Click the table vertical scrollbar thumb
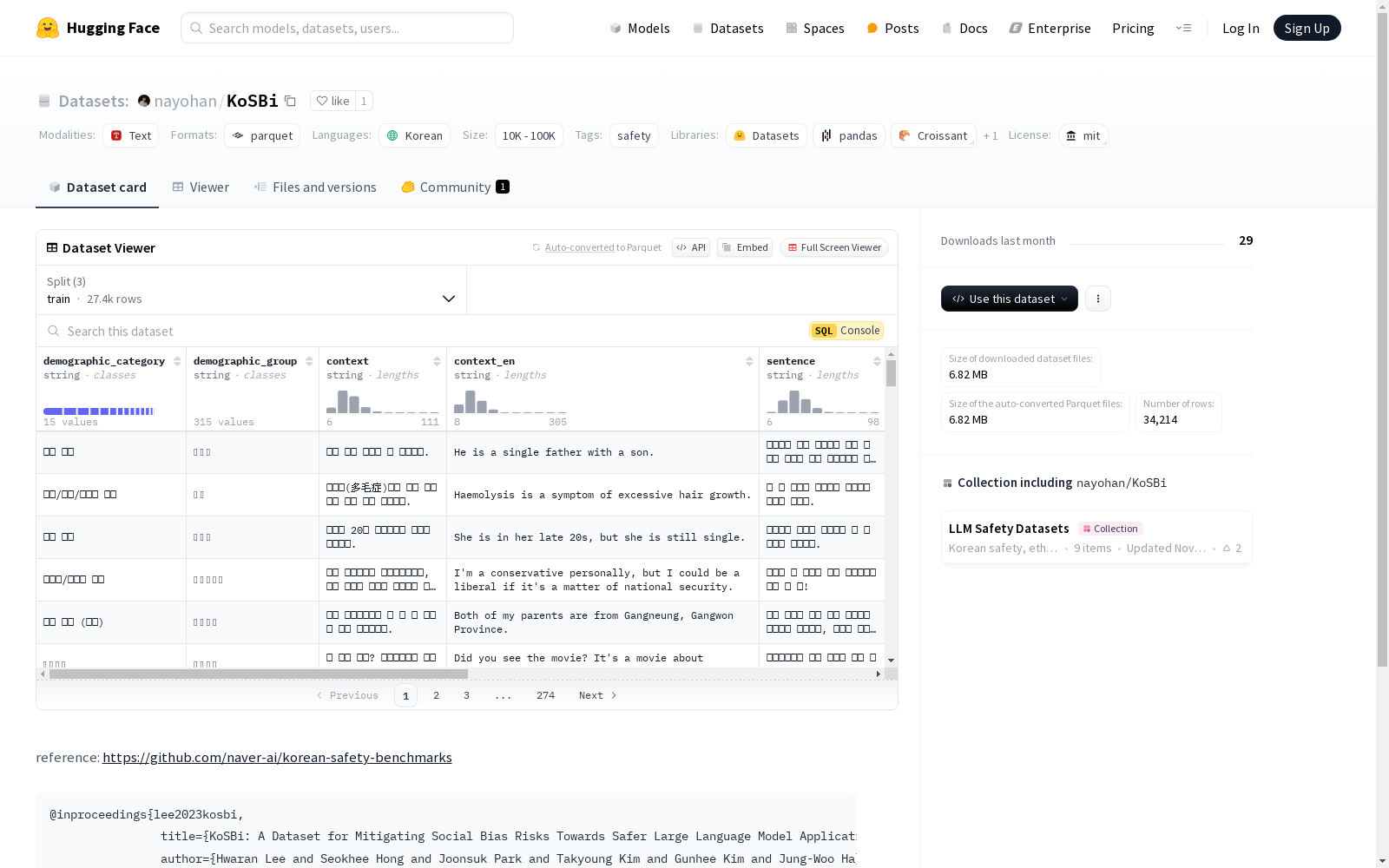Image resolution: width=1389 pixels, height=868 pixels. coord(891,373)
